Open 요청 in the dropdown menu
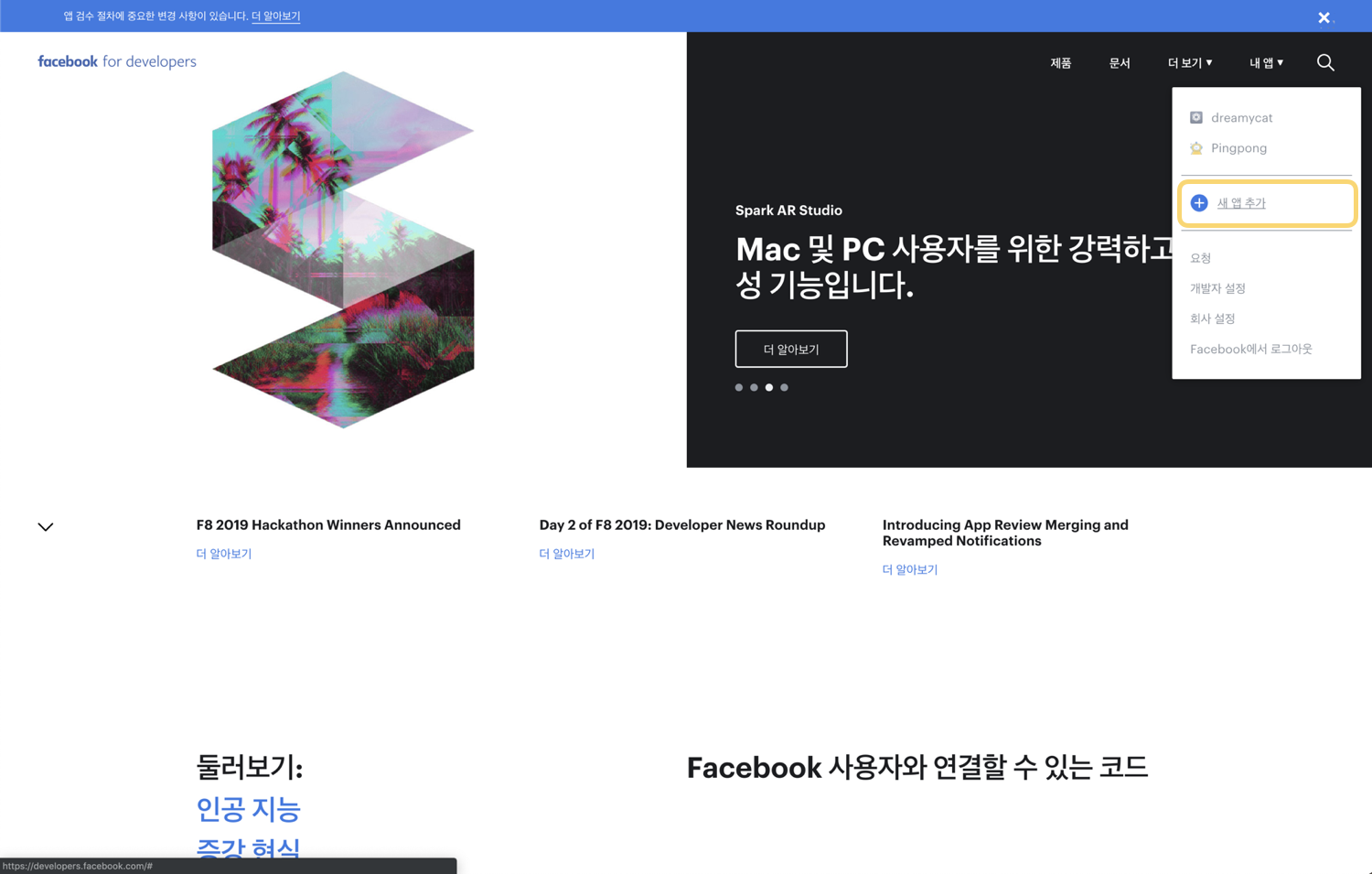This screenshot has height=874, width=1372. [x=1200, y=258]
